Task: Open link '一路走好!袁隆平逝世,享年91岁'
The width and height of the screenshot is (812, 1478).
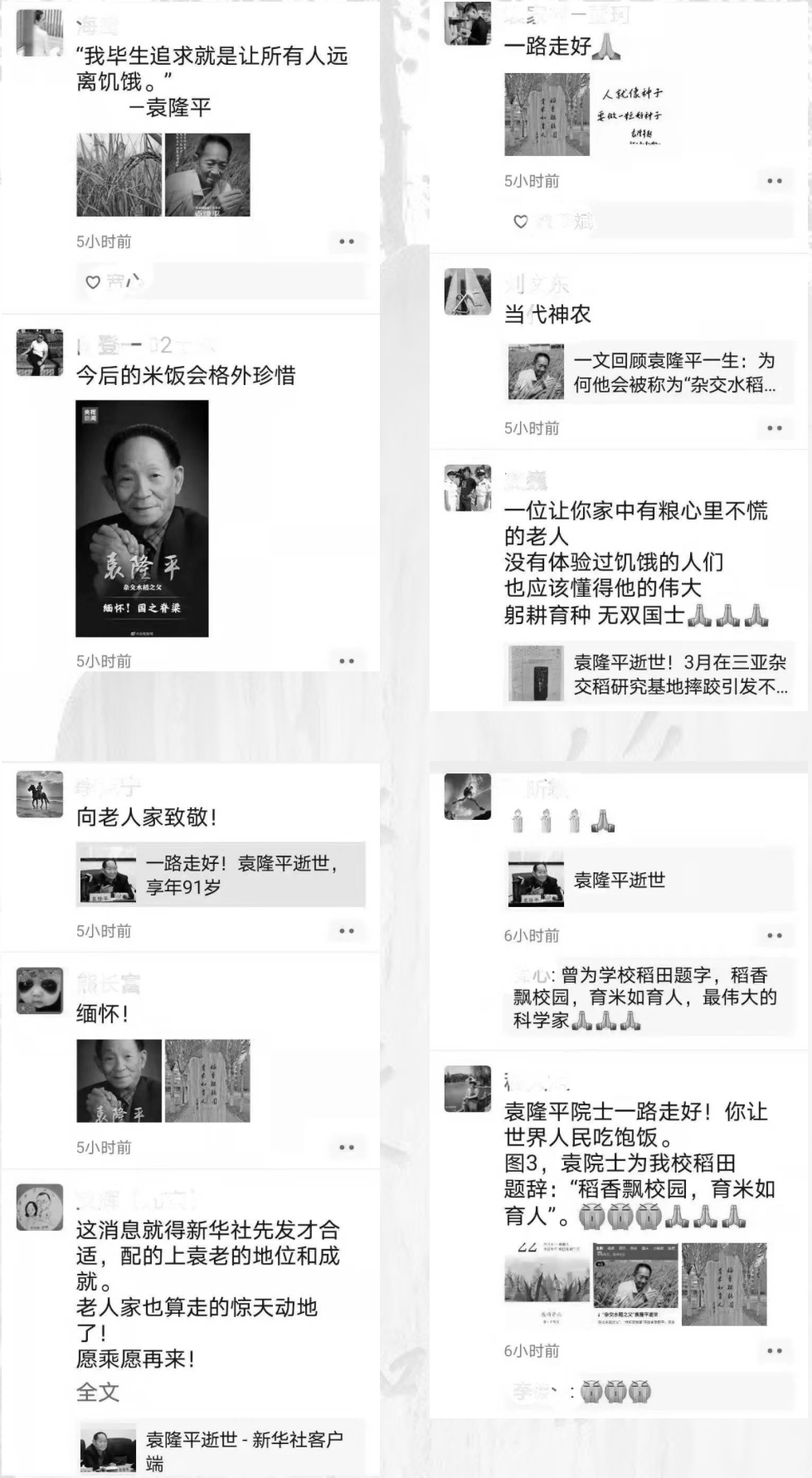Action: tap(221, 875)
